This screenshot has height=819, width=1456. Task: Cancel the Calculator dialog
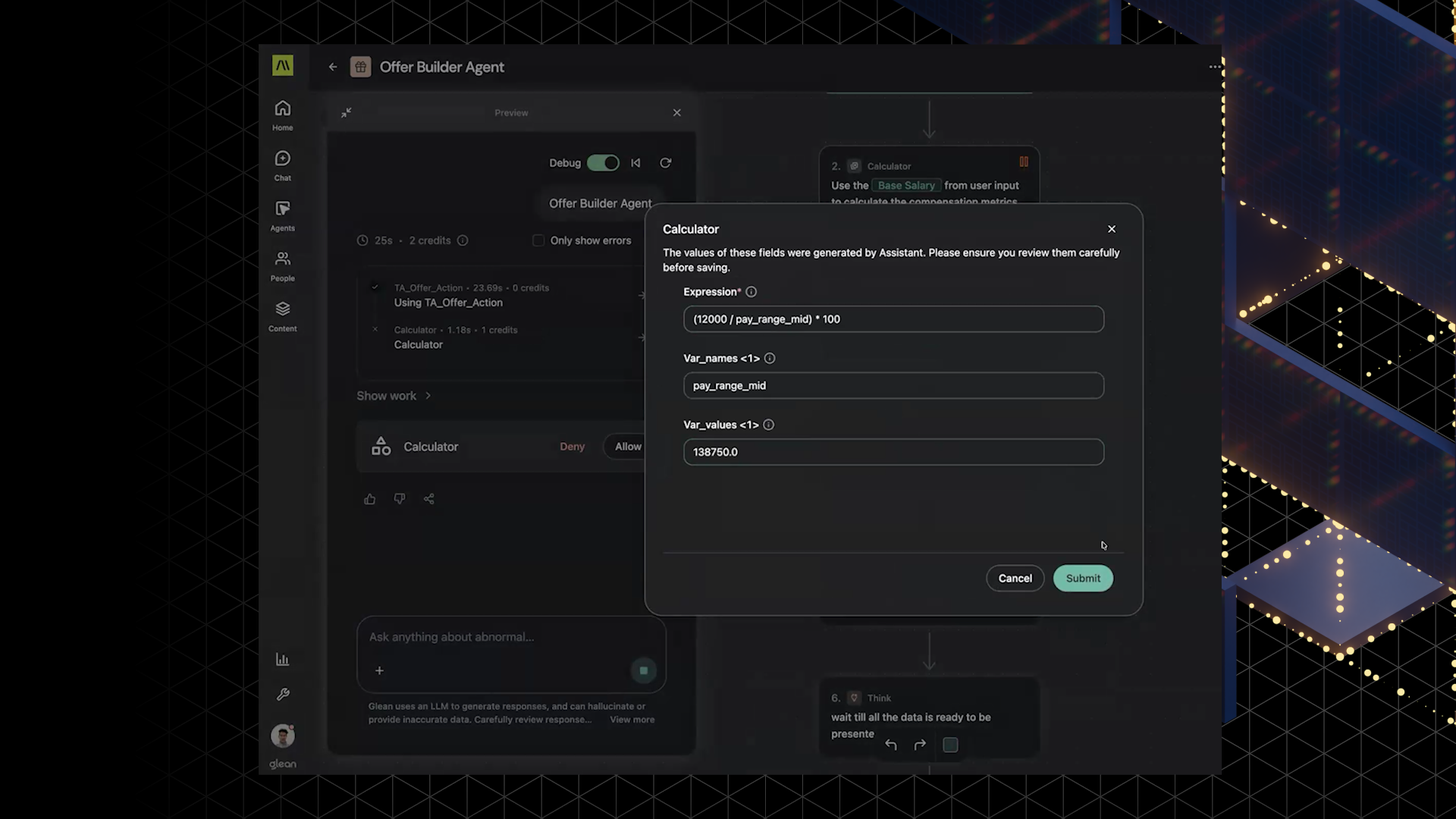(1015, 579)
